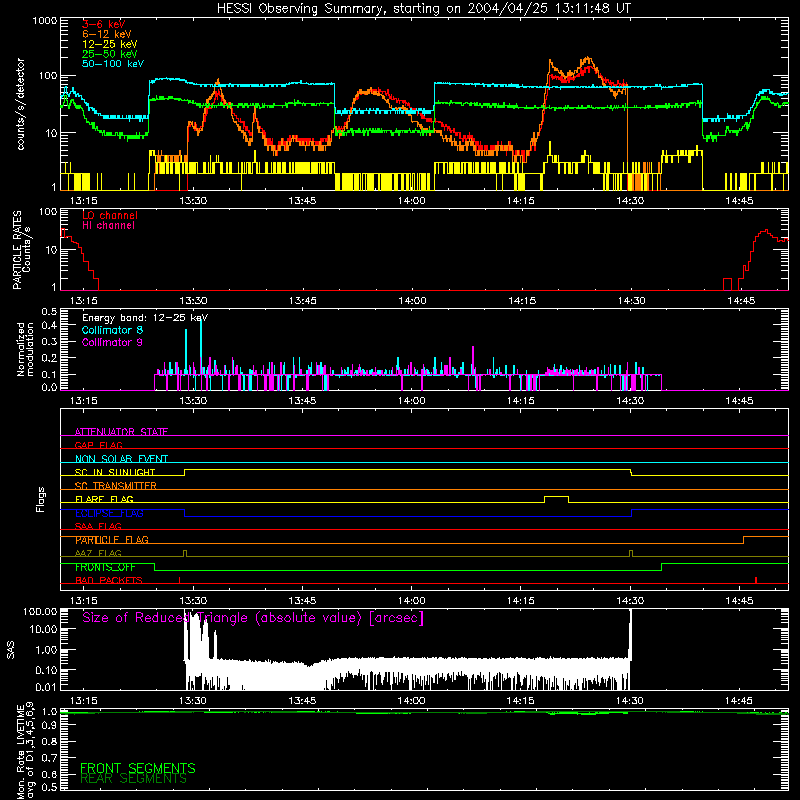Click the REAR SEGMENTS legend label
This screenshot has height=800, width=800.
(133, 779)
